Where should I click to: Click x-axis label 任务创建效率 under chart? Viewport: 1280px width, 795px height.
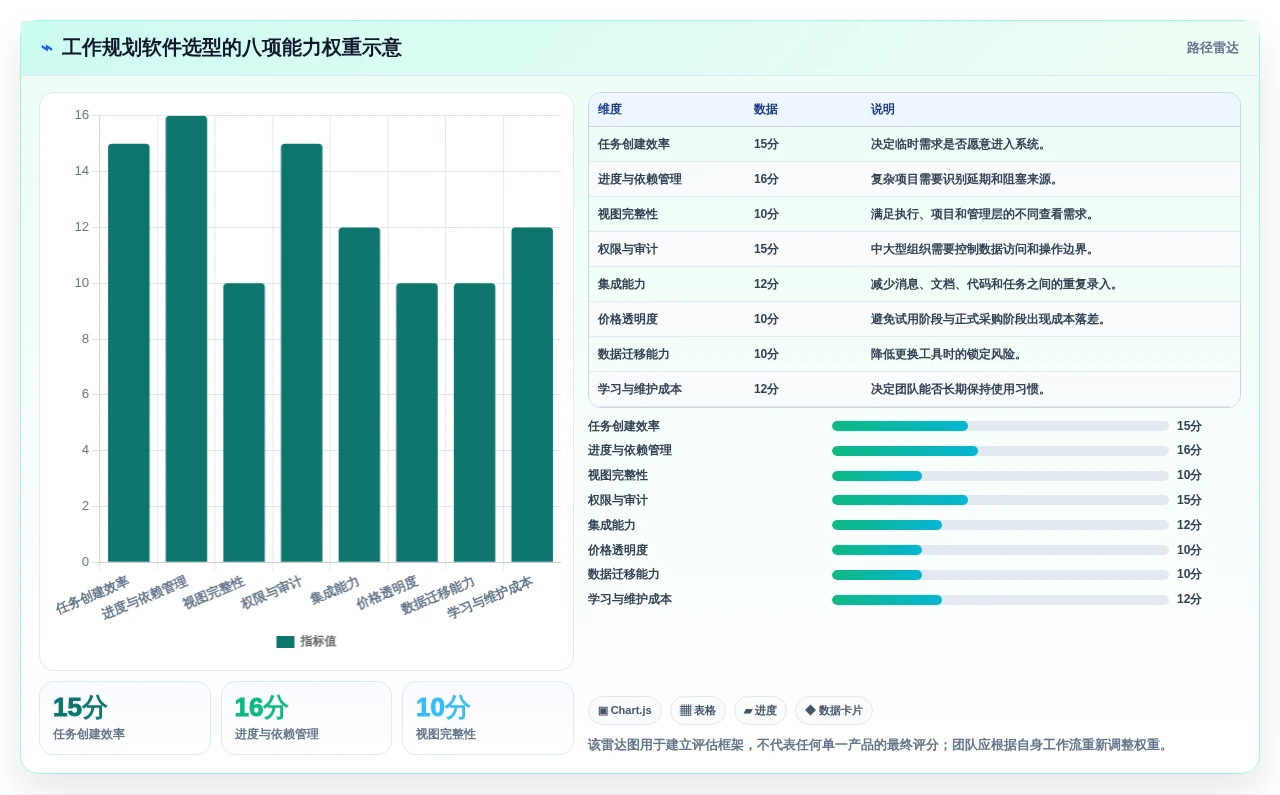pos(94,595)
